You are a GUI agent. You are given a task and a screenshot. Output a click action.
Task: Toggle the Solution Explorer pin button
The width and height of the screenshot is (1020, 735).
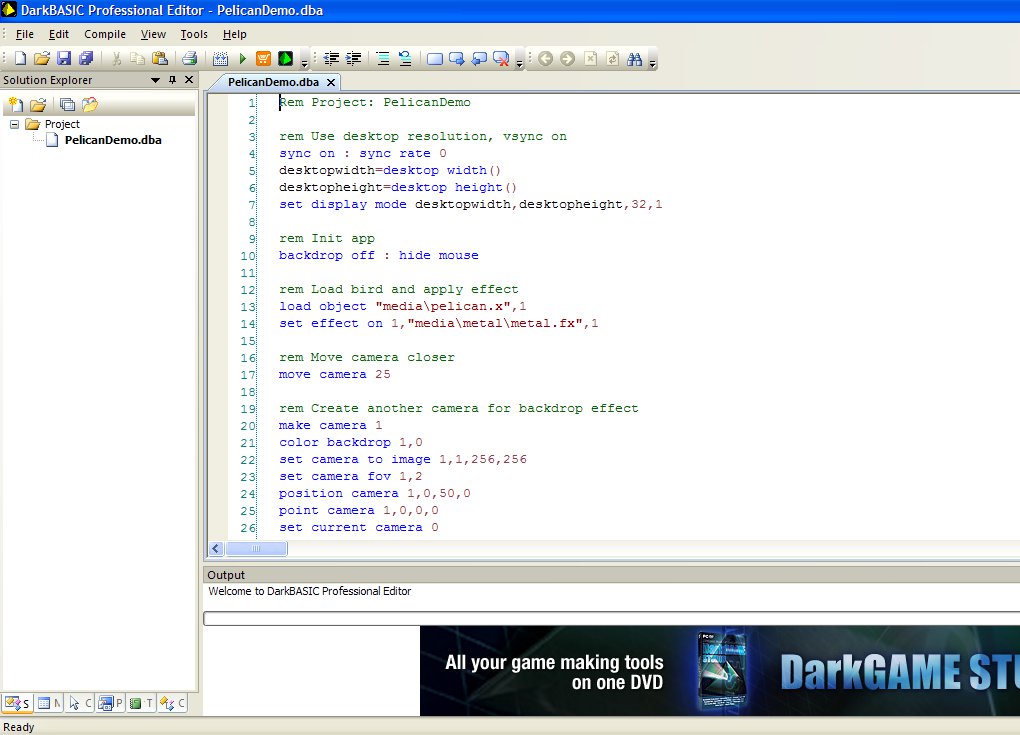click(x=172, y=80)
